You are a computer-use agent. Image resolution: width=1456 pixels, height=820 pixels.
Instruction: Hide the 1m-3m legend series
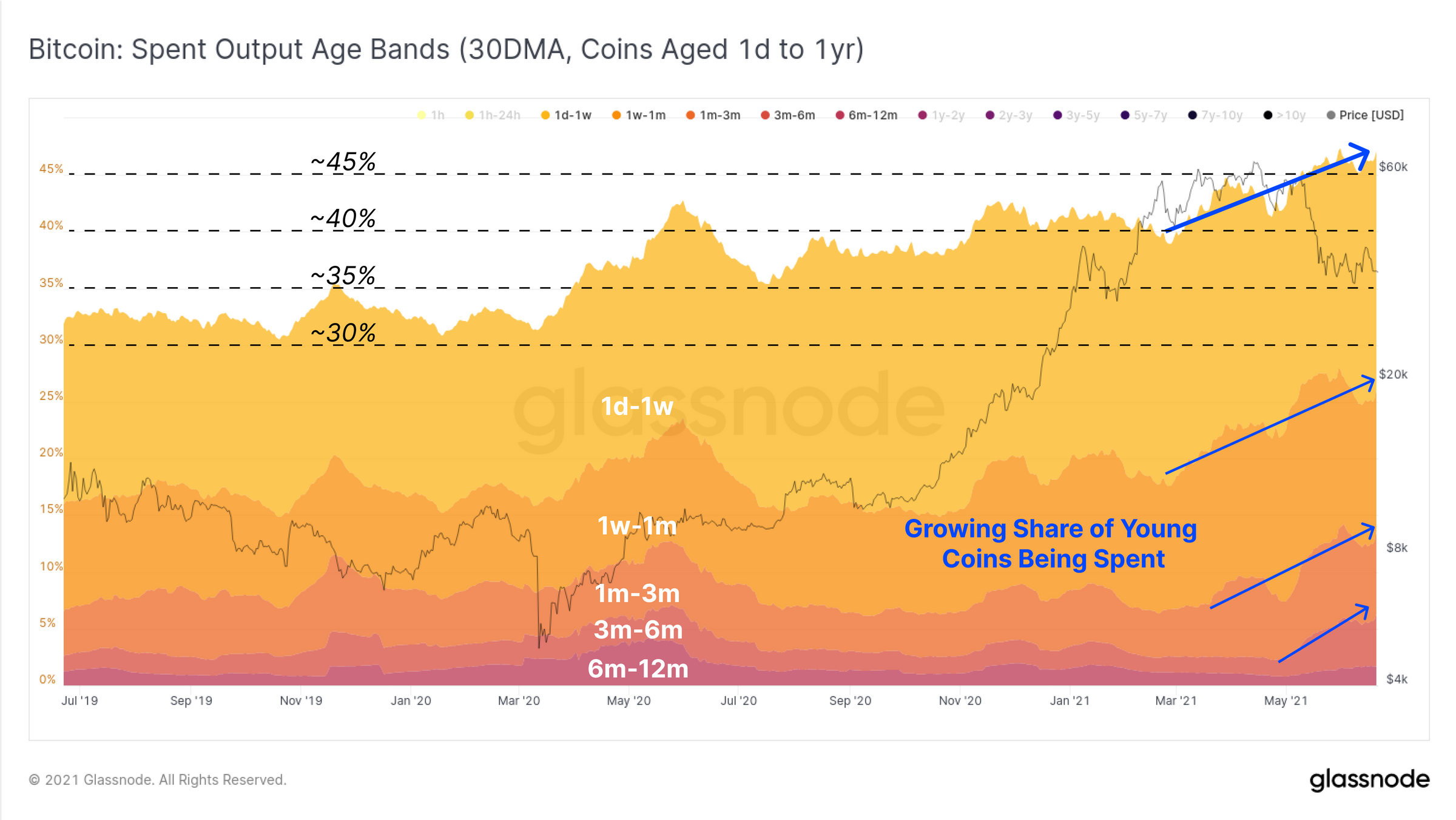[713, 115]
